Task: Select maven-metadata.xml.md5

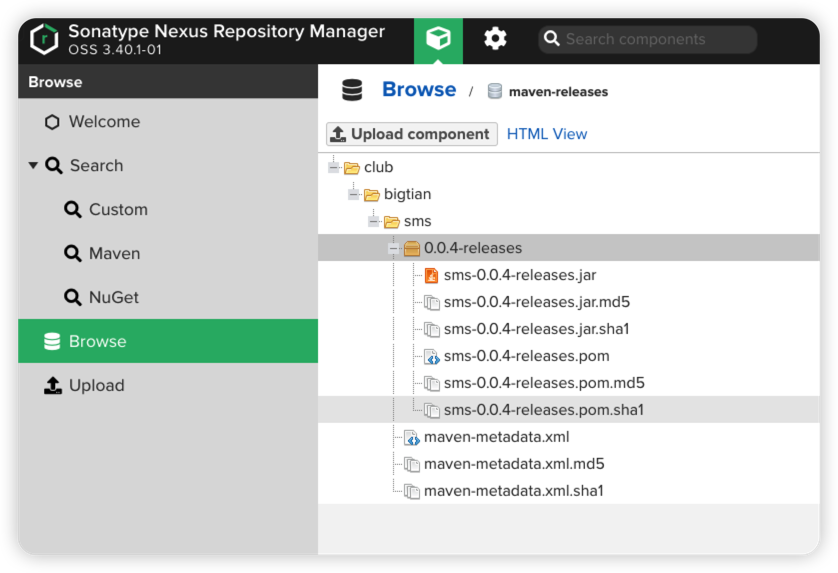Action: tap(569, 463)
